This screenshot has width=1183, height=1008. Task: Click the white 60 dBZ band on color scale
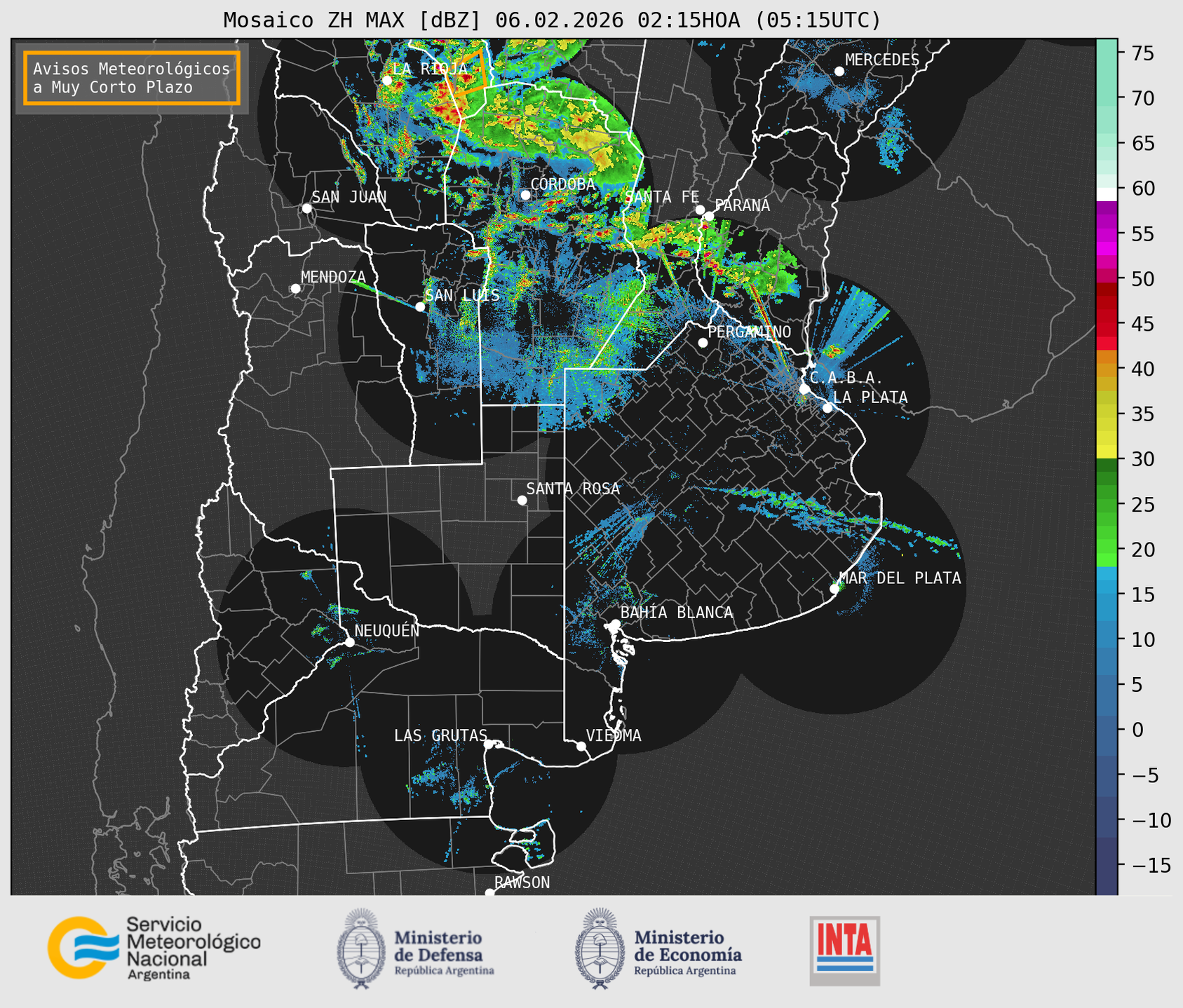[x=1107, y=194]
